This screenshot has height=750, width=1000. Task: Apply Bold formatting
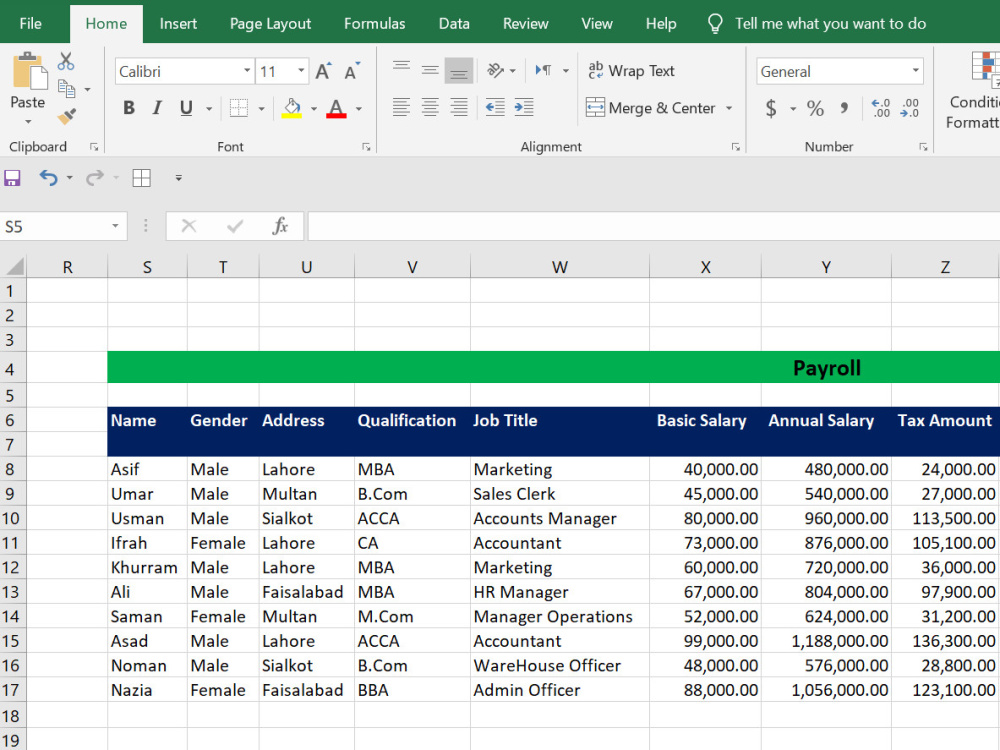tap(128, 107)
